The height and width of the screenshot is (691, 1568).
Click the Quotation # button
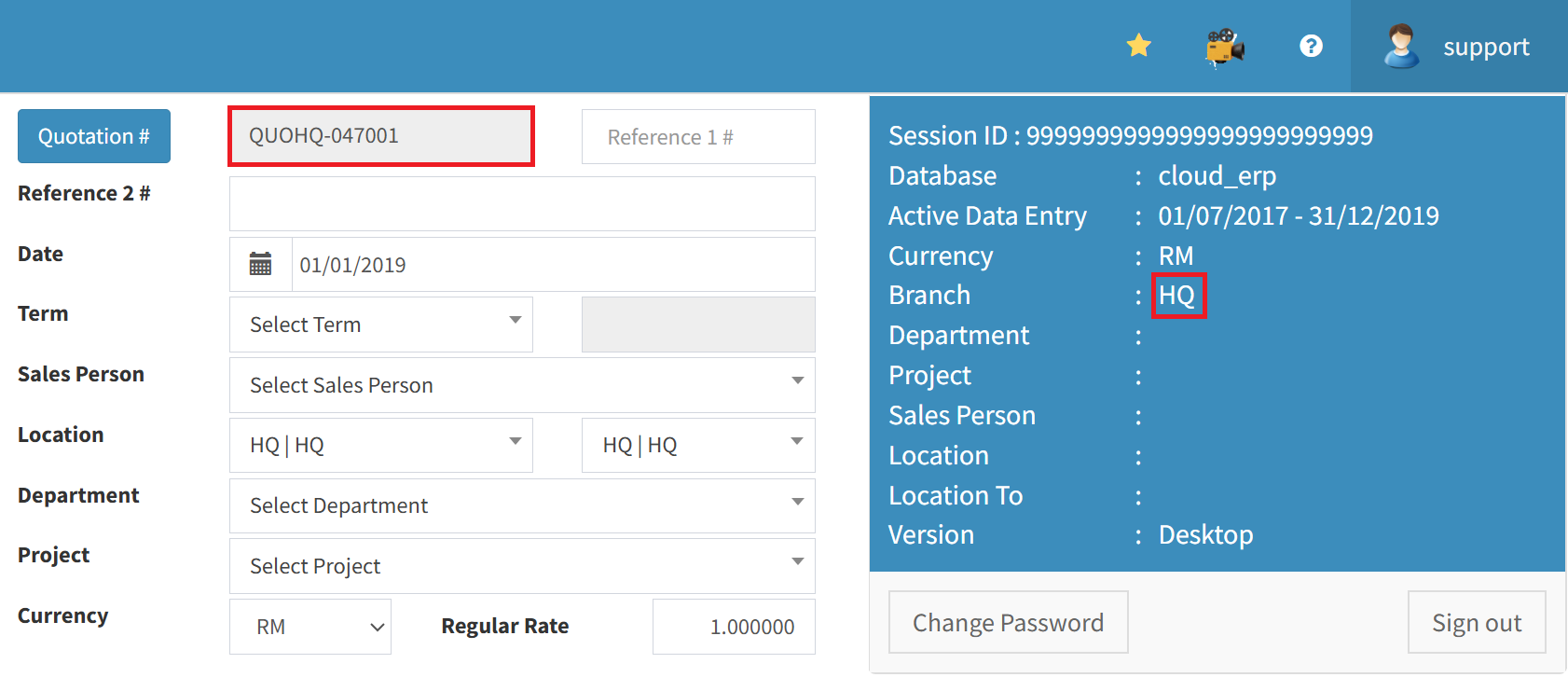click(94, 136)
